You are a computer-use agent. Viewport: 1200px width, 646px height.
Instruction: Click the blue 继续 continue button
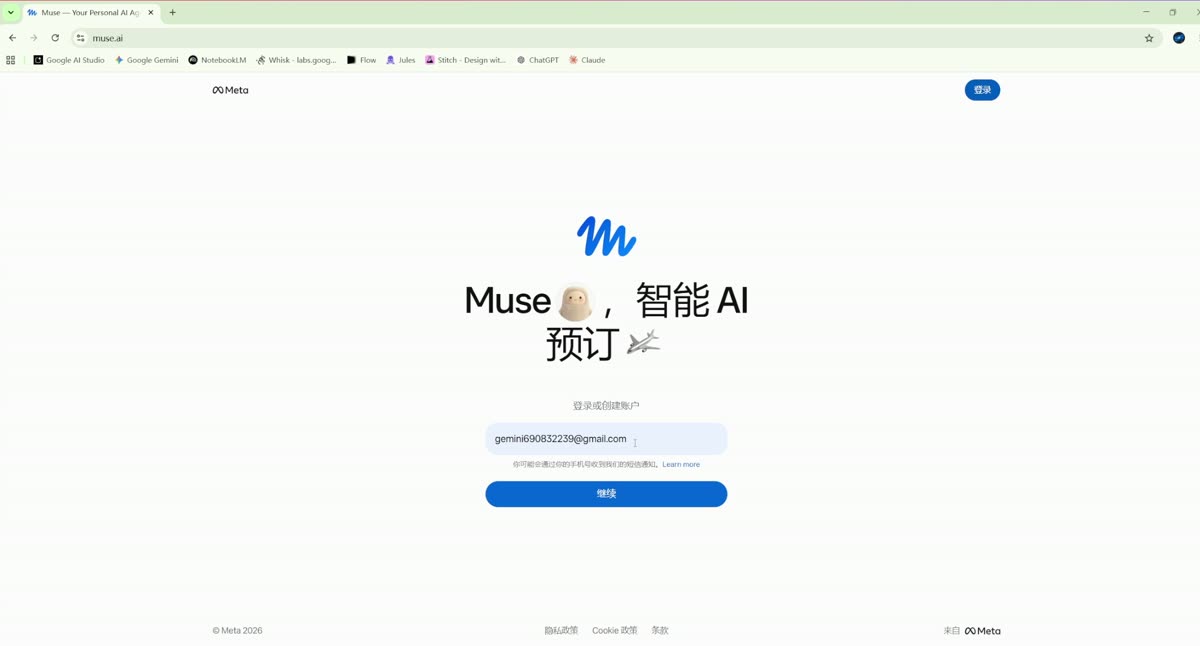coord(606,494)
